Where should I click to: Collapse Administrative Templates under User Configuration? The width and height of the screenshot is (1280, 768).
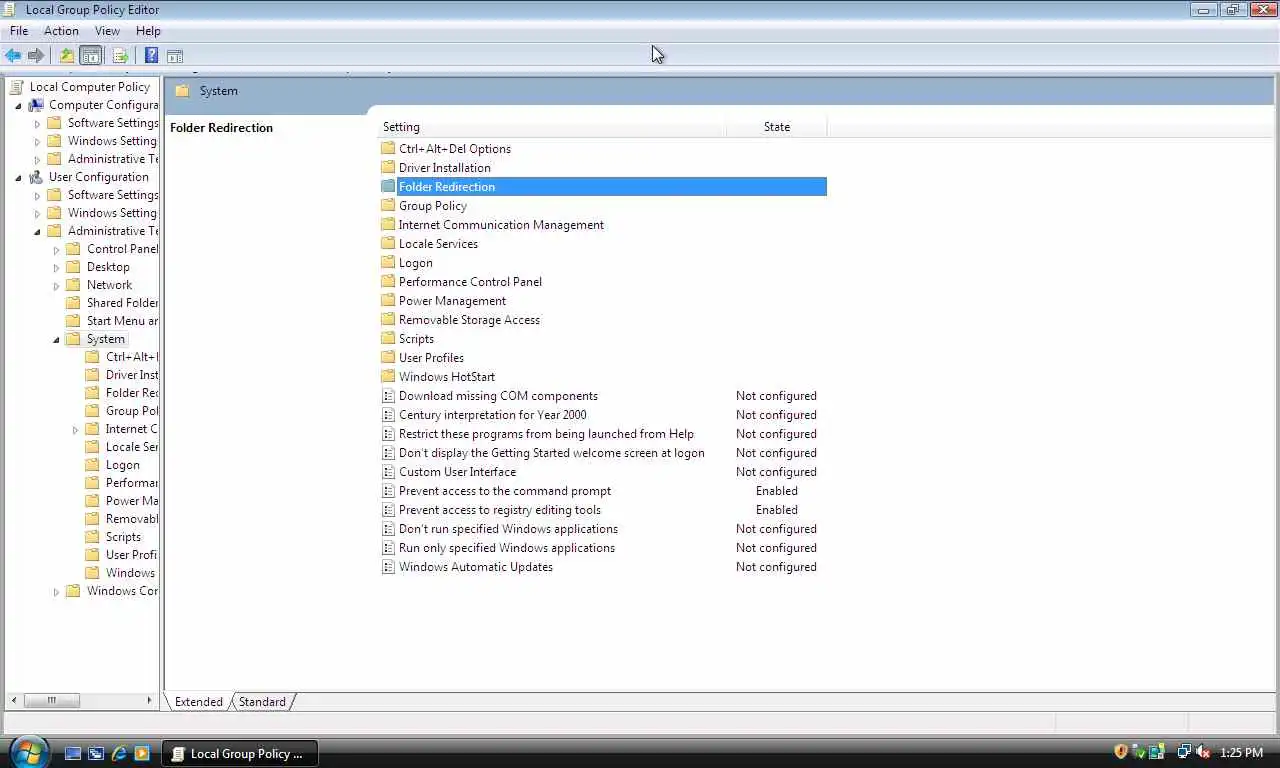(x=38, y=231)
